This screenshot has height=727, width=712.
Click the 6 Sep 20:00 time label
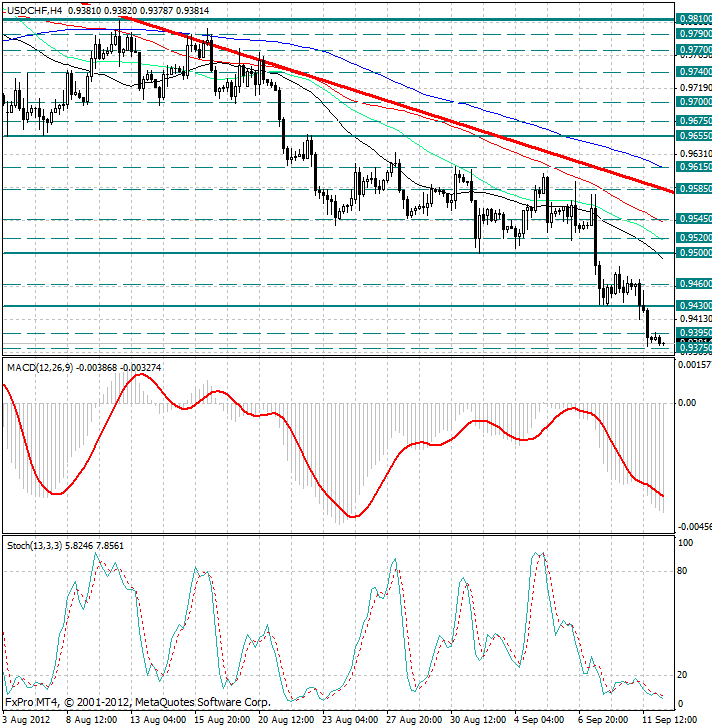(603, 720)
